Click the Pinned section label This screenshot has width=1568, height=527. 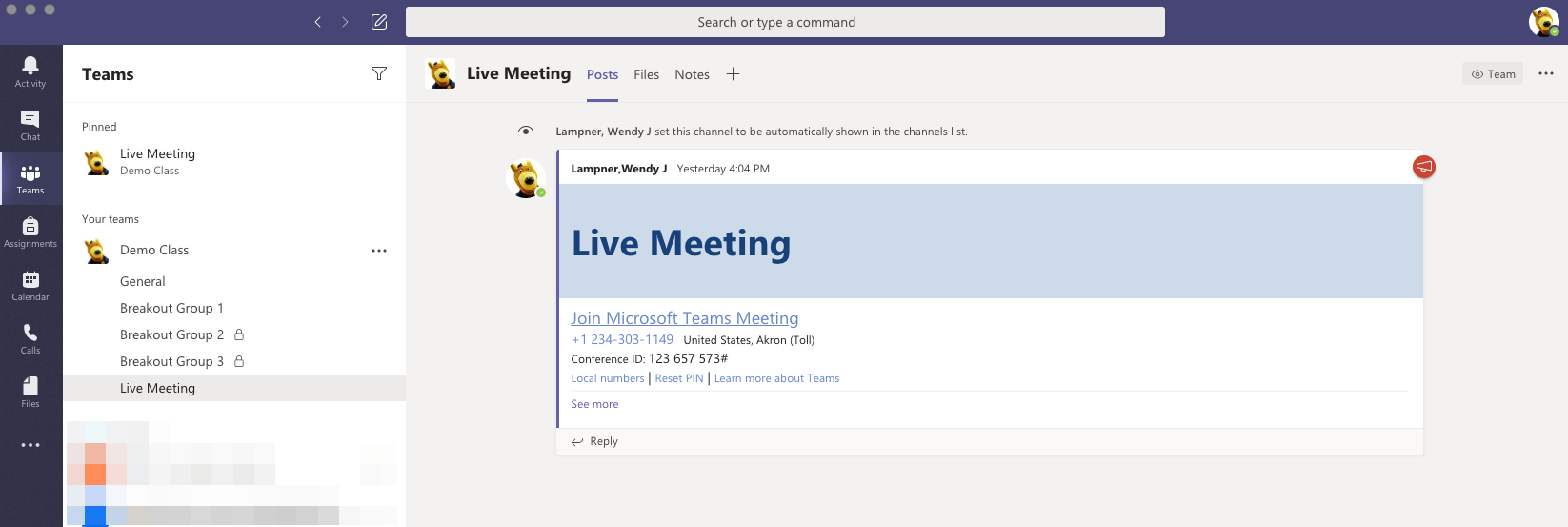99,127
